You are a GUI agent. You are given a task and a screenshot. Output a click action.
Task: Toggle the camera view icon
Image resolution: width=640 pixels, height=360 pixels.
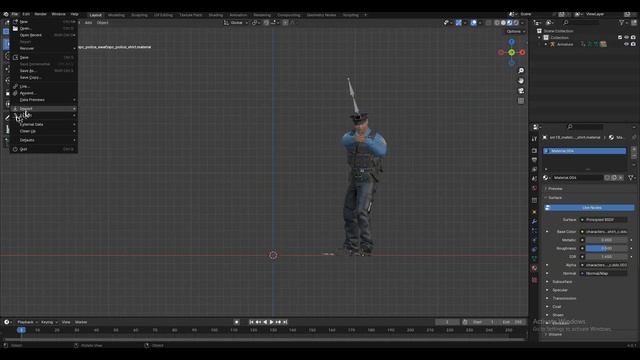coord(521,91)
